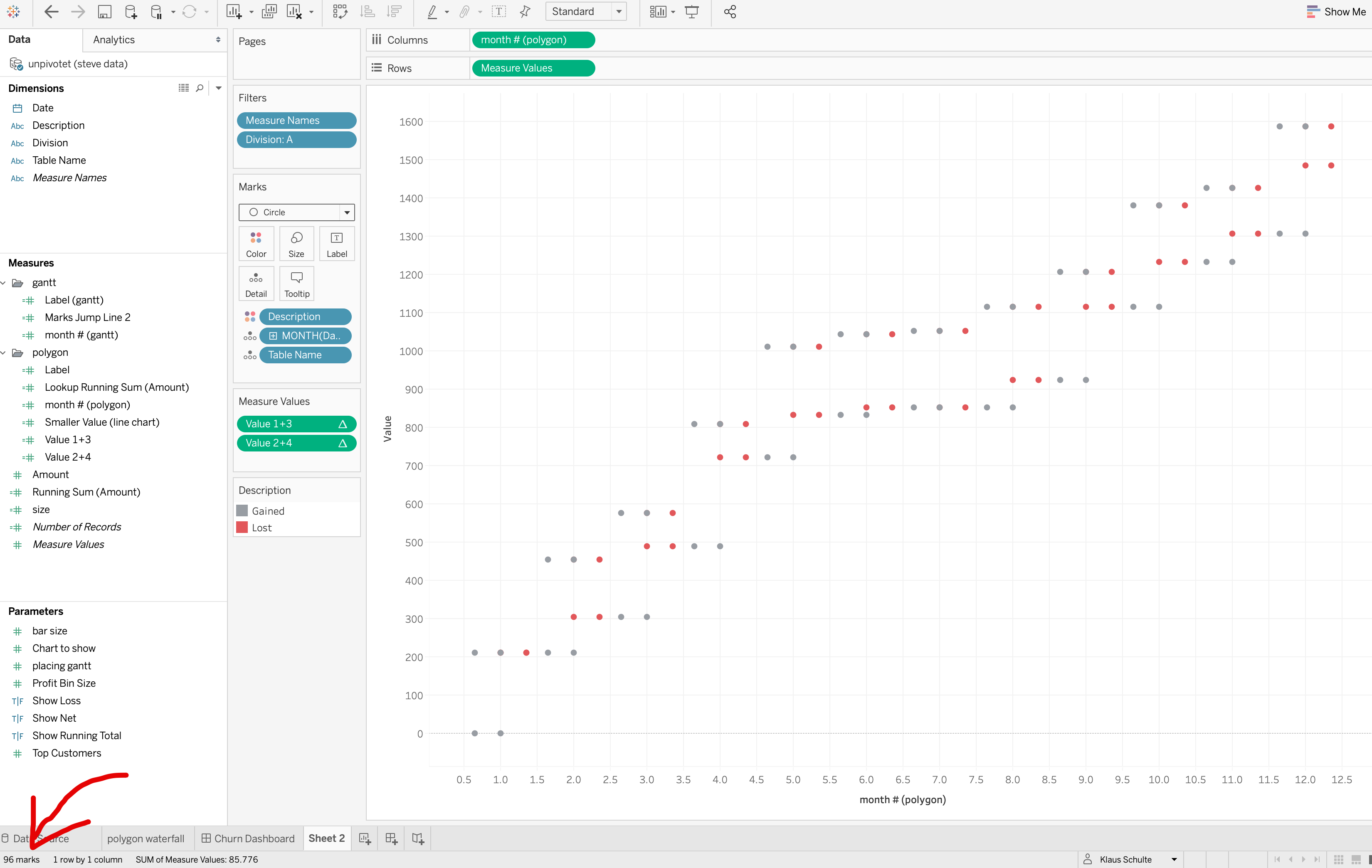Click the Duplicate sheet toolbar icon
The width and height of the screenshot is (1372, 868).
(x=269, y=11)
